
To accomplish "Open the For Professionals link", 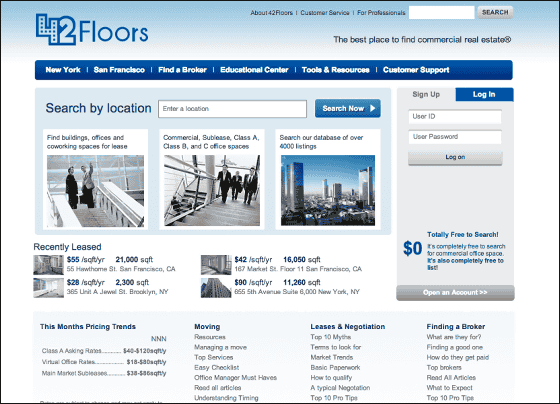I will pos(381,13).
